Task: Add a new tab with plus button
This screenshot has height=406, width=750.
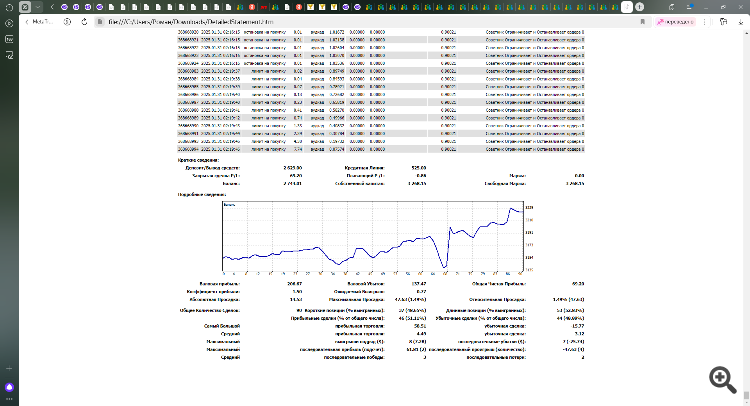Action: coord(639,5)
